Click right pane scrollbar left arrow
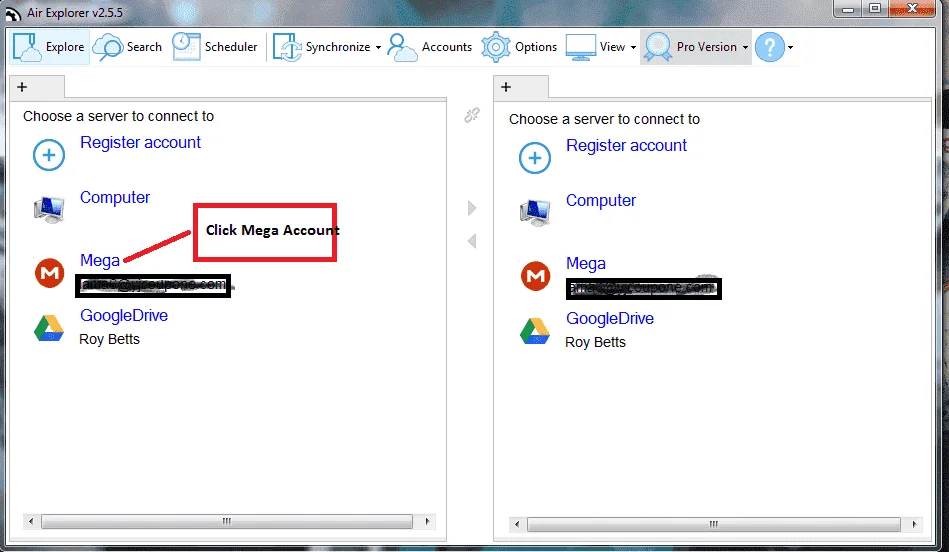 517,524
